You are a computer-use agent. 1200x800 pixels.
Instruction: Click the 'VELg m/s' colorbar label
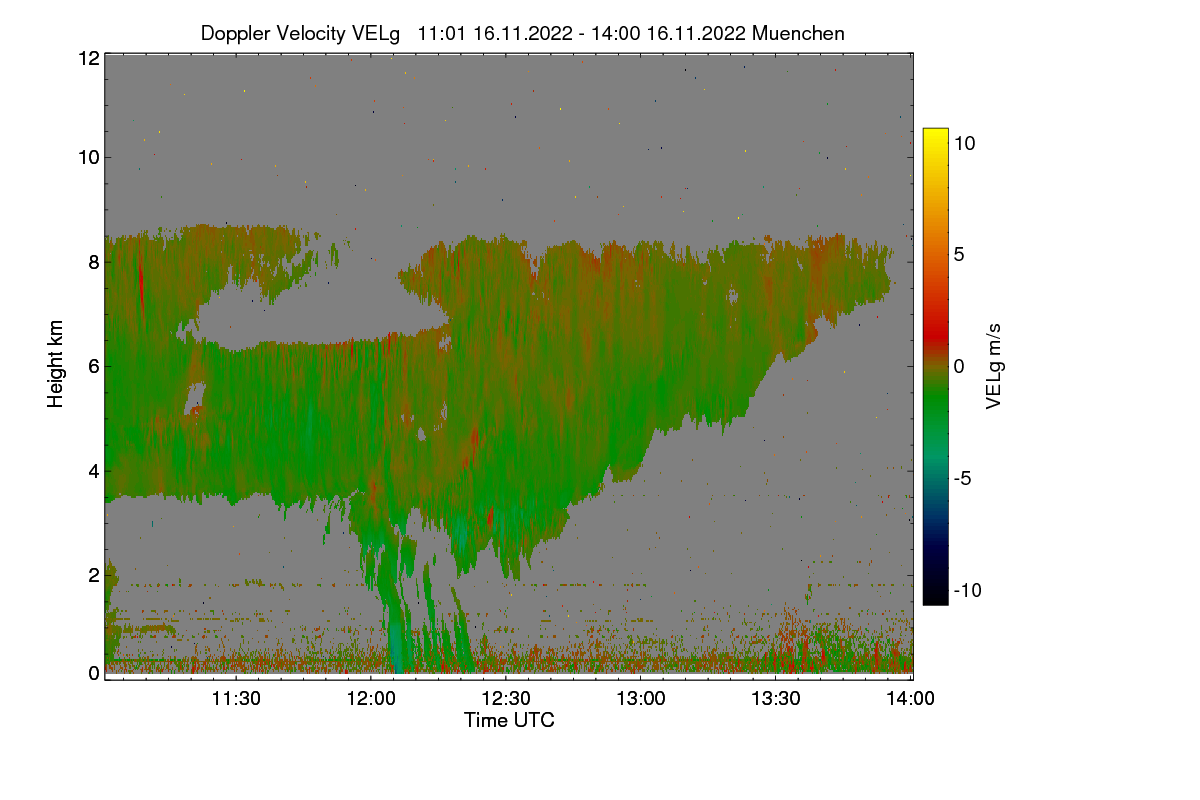click(x=993, y=365)
